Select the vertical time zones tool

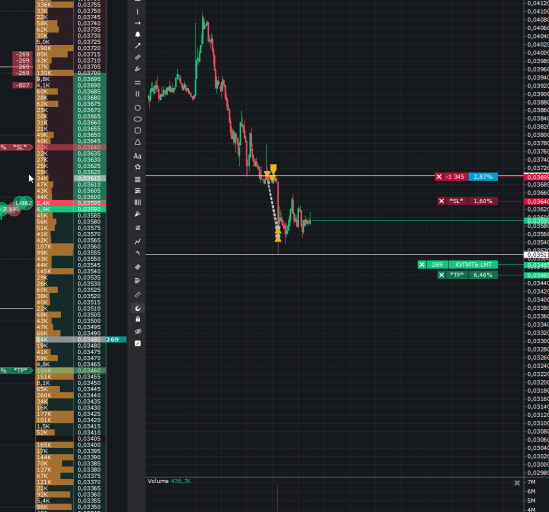pos(138,202)
